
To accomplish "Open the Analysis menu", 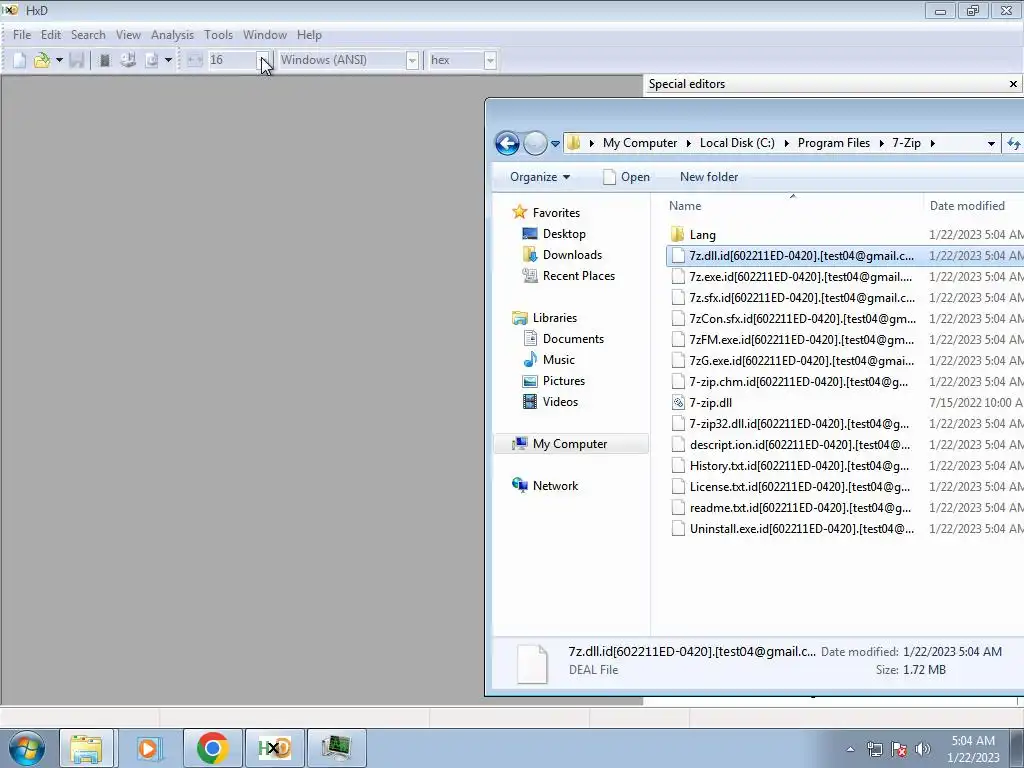I will pos(172,35).
